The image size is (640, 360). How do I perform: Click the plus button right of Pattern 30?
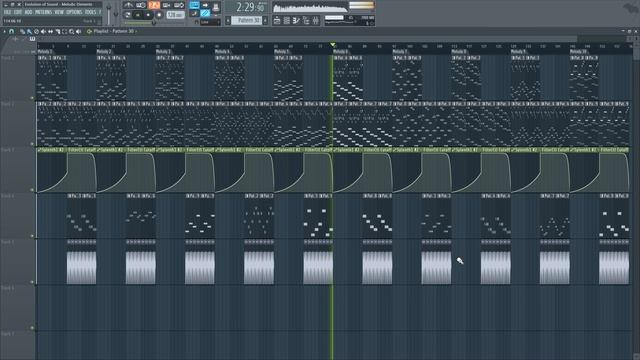tap(265, 20)
